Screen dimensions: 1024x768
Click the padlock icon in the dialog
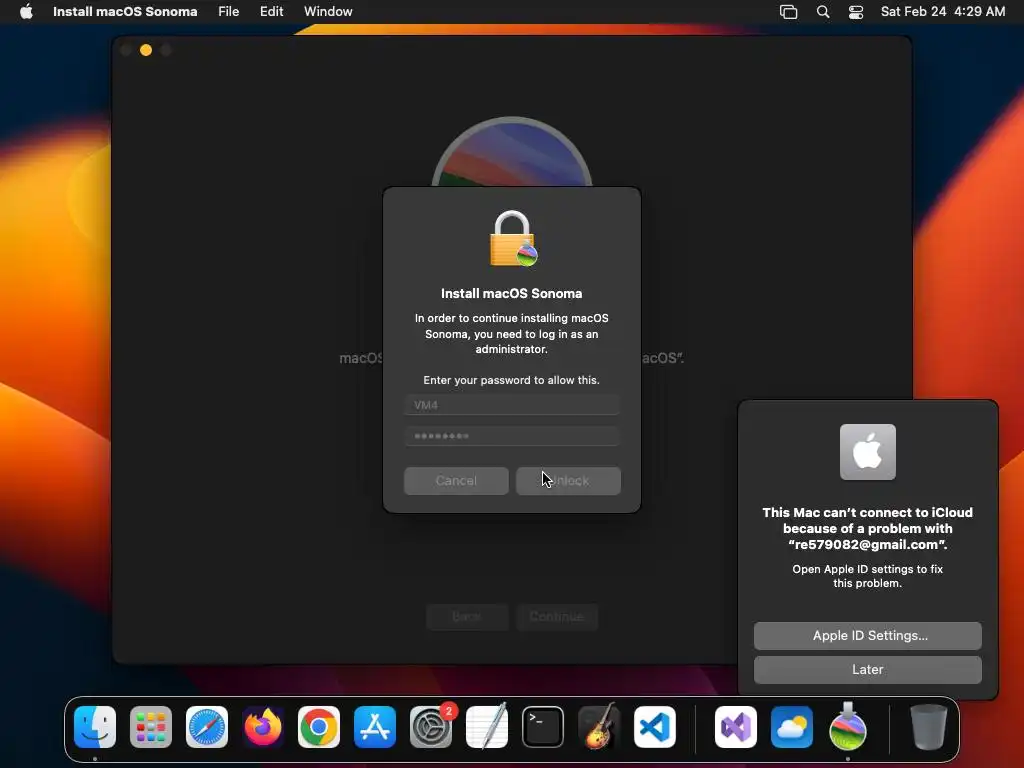point(513,238)
